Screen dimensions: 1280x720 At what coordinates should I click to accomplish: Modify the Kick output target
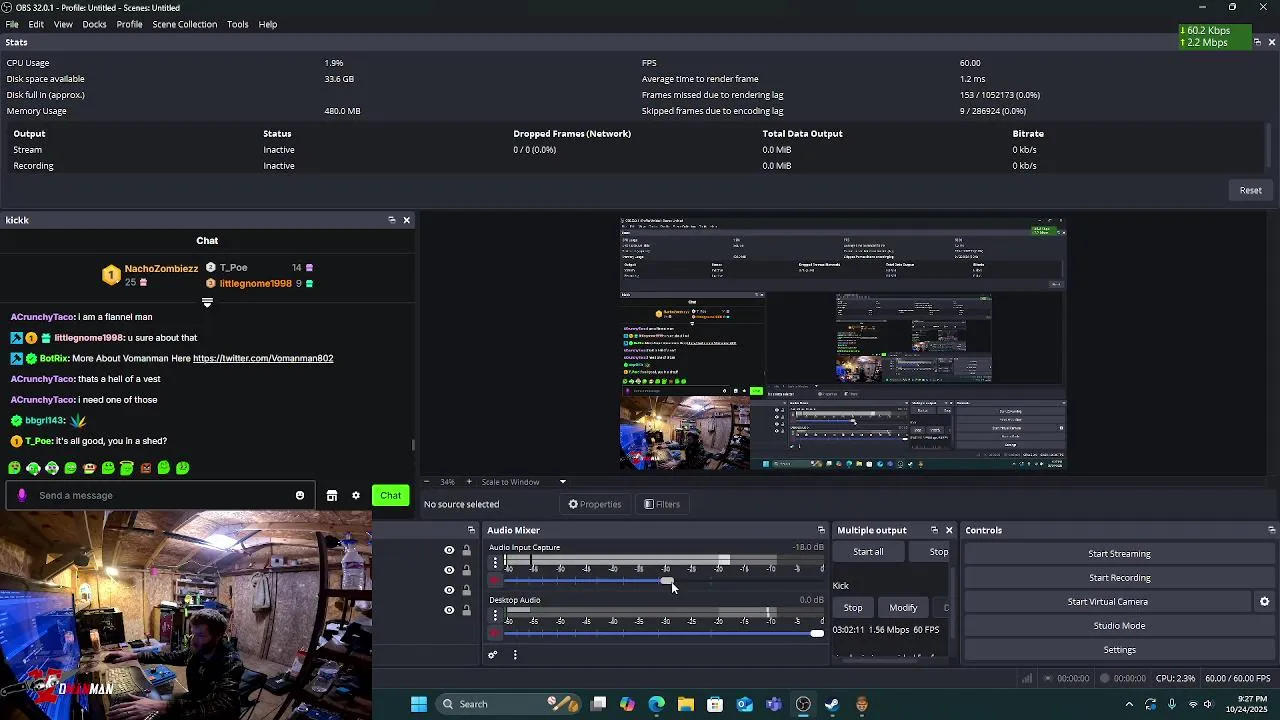pos(903,608)
